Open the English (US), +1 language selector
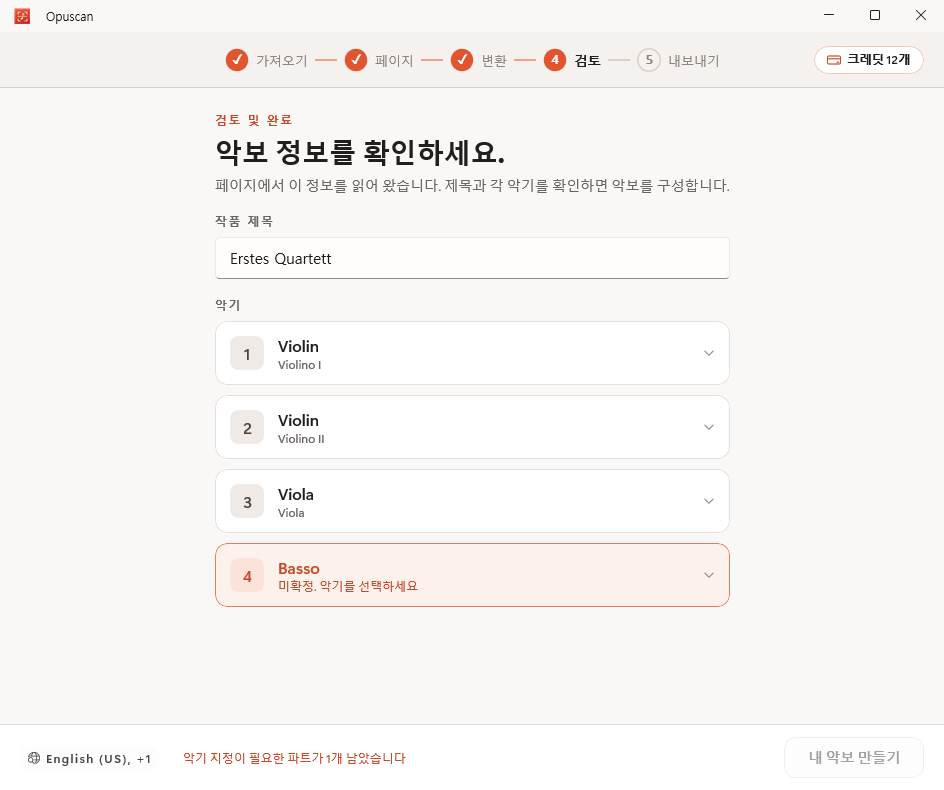 tap(89, 758)
